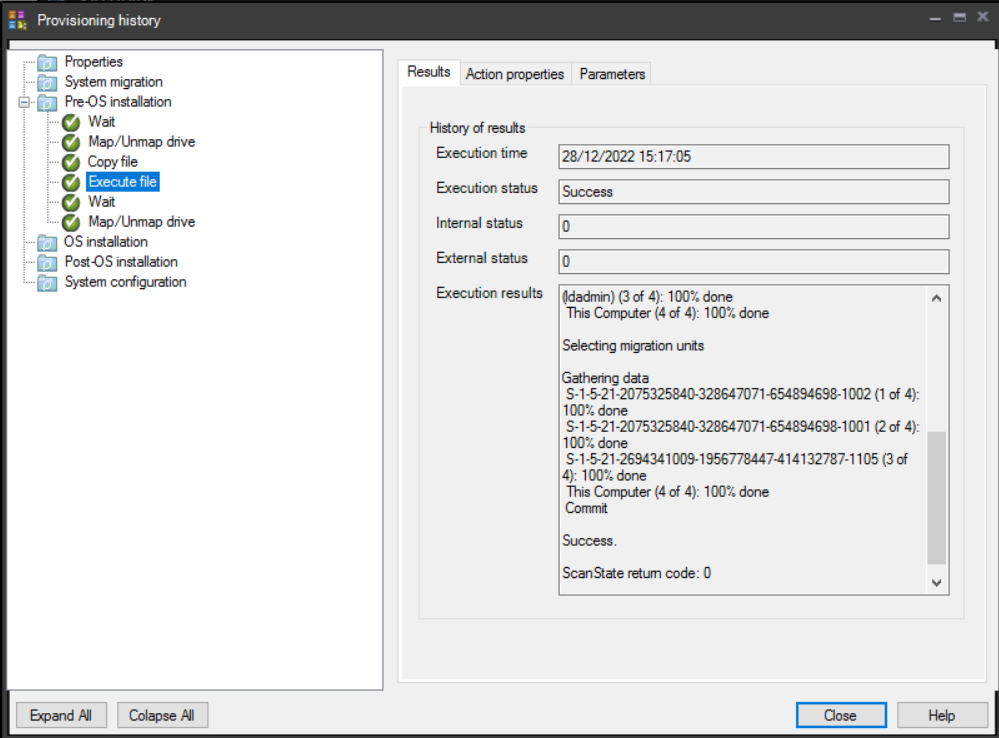Click the Post-OS installation folder icon
999x738 pixels.
(48, 262)
